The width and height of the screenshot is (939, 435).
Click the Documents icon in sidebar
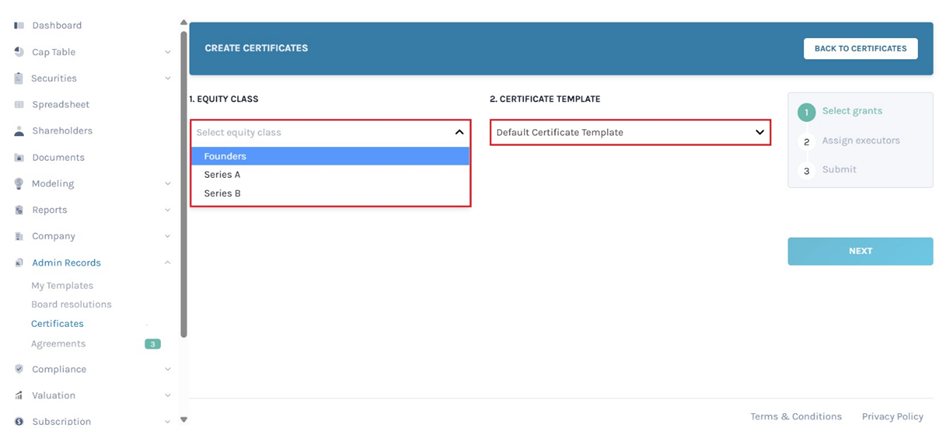pyautogui.click(x=19, y=158)
